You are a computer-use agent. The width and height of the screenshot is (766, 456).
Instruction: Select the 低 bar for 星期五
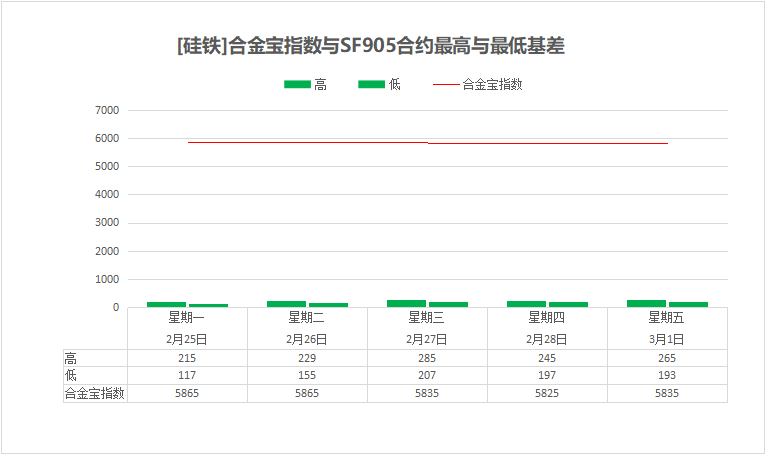688,304
